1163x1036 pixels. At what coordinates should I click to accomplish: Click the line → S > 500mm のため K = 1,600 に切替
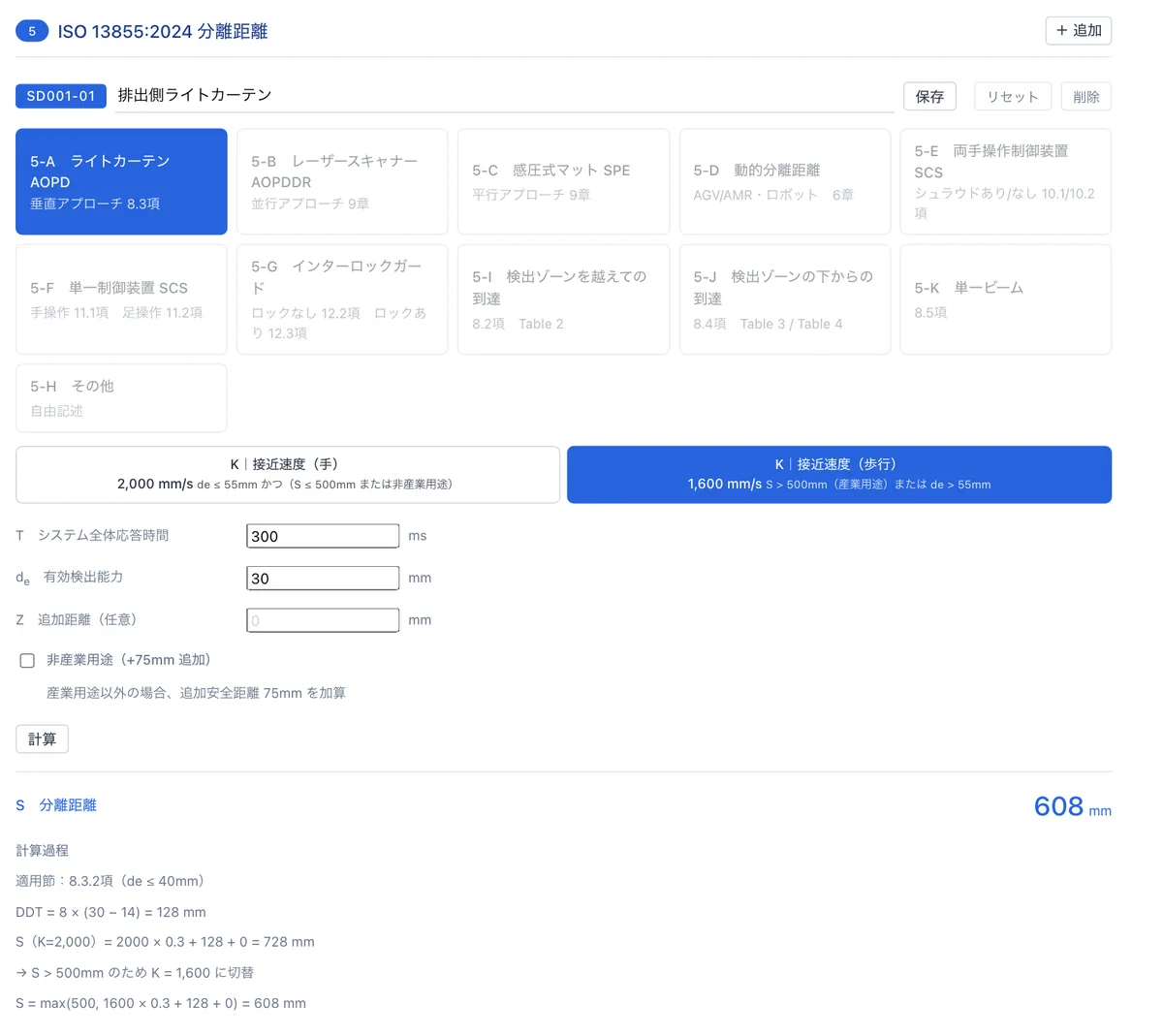click(x=135, y=972)
